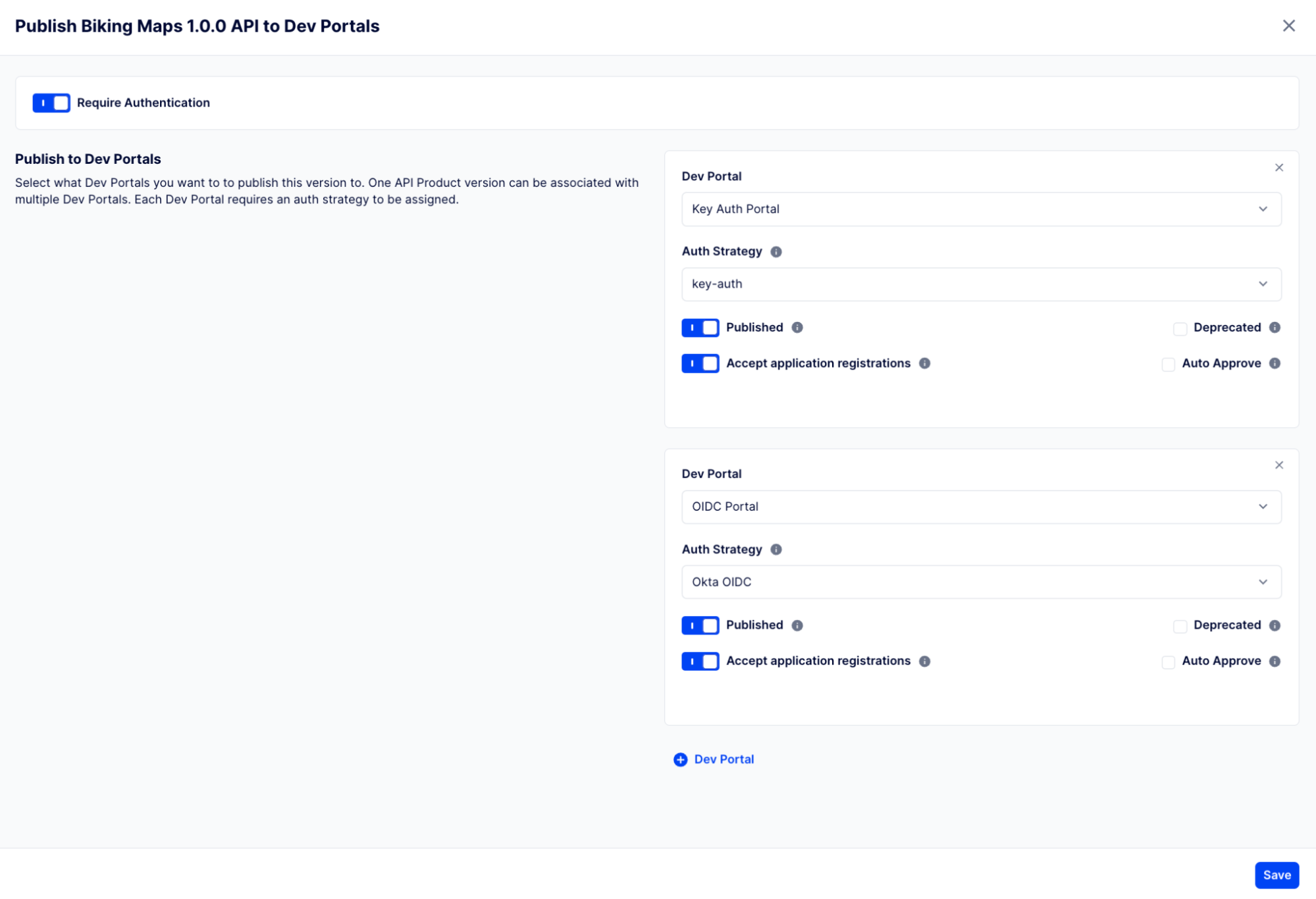Open the OIDC Portal selection dropdown
The height and width of the screenshot is (899, 1316).
pos(981,507)
